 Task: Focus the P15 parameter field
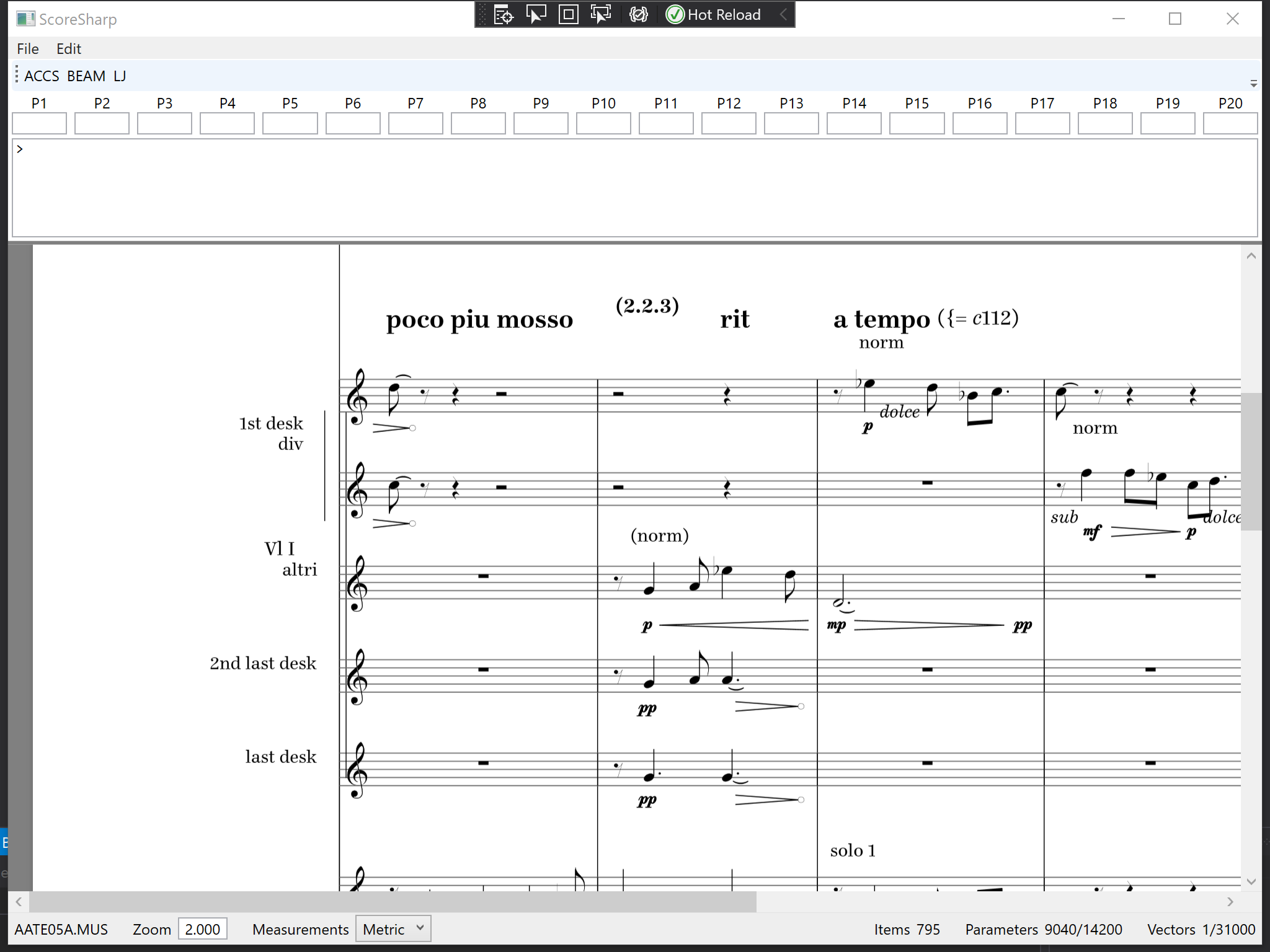[x=917, y=123]
